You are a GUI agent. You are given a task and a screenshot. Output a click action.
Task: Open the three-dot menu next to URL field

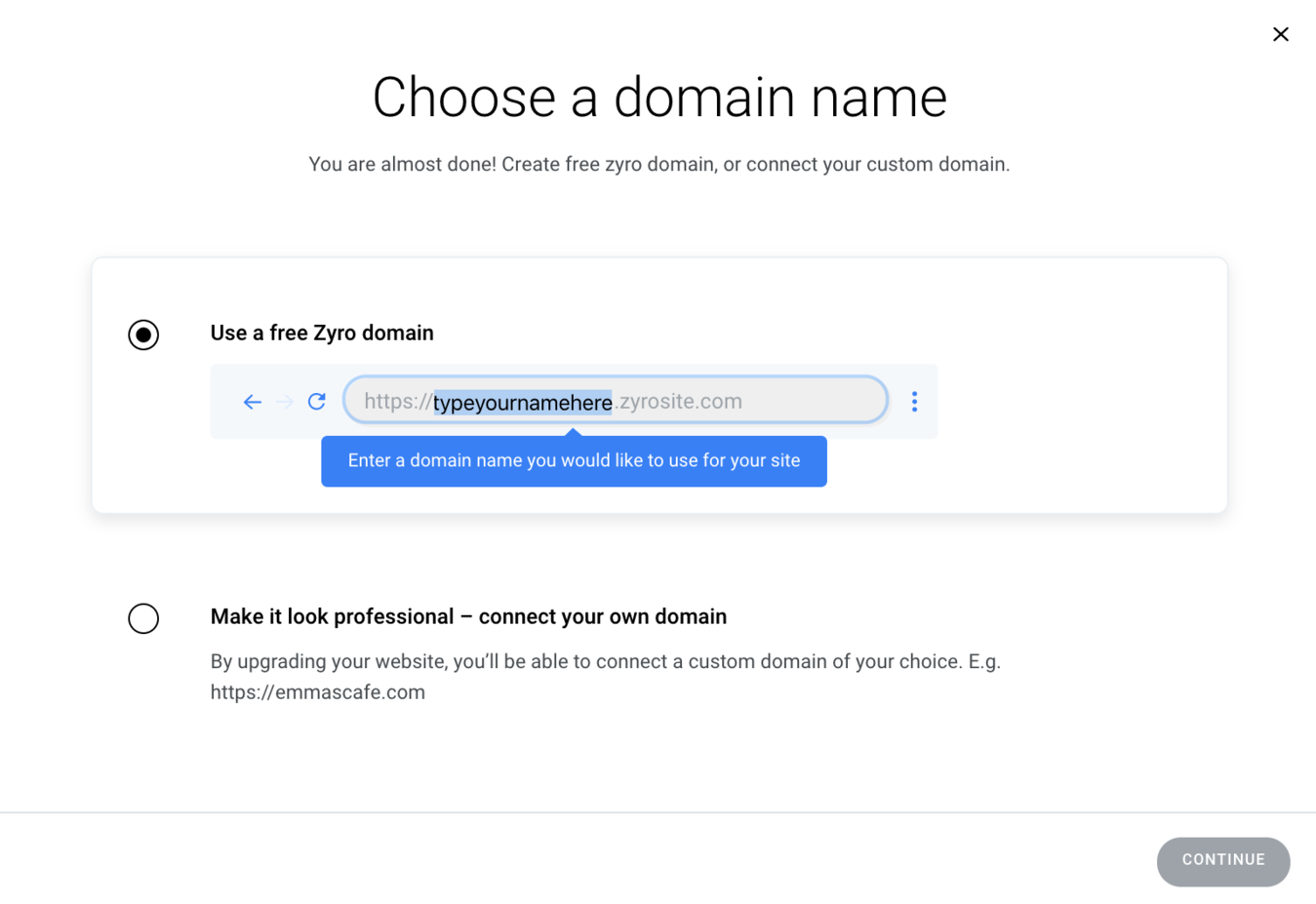coord(914,402)
